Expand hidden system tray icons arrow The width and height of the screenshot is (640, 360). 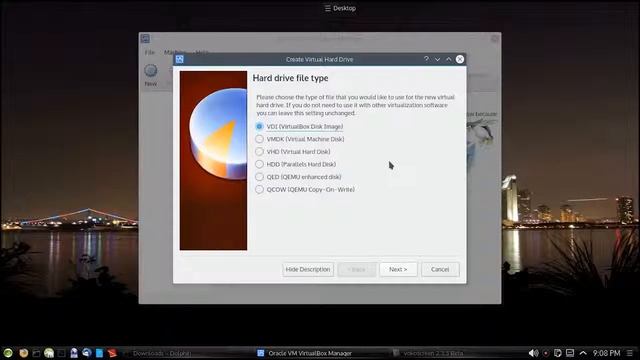click(x=583, y=353)
